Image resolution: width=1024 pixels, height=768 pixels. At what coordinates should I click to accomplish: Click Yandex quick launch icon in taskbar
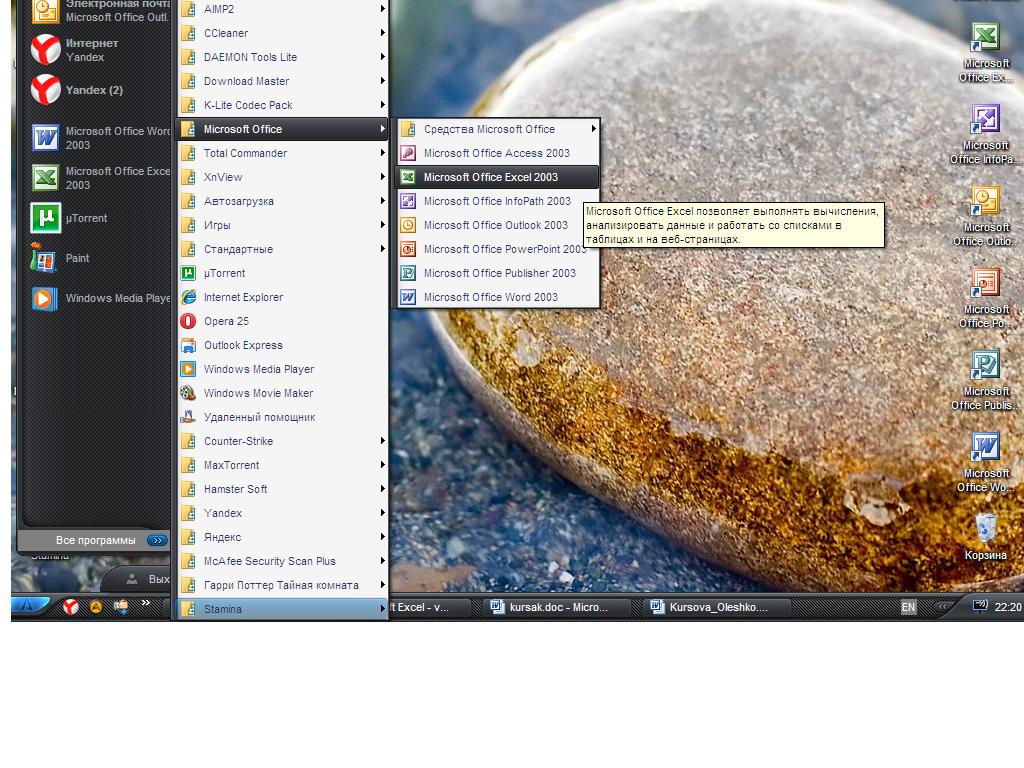[x=71, y=607]
